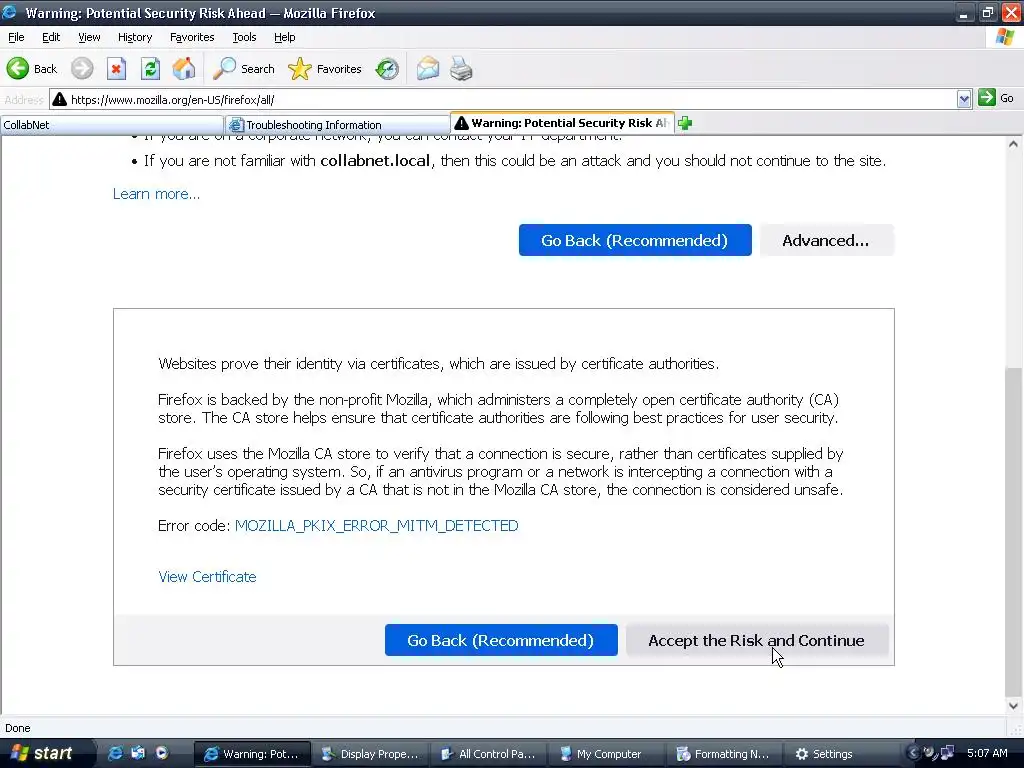
Task: Click the scrollbar up arrow
Action: pyautogui.click(x=1013, y=144)
